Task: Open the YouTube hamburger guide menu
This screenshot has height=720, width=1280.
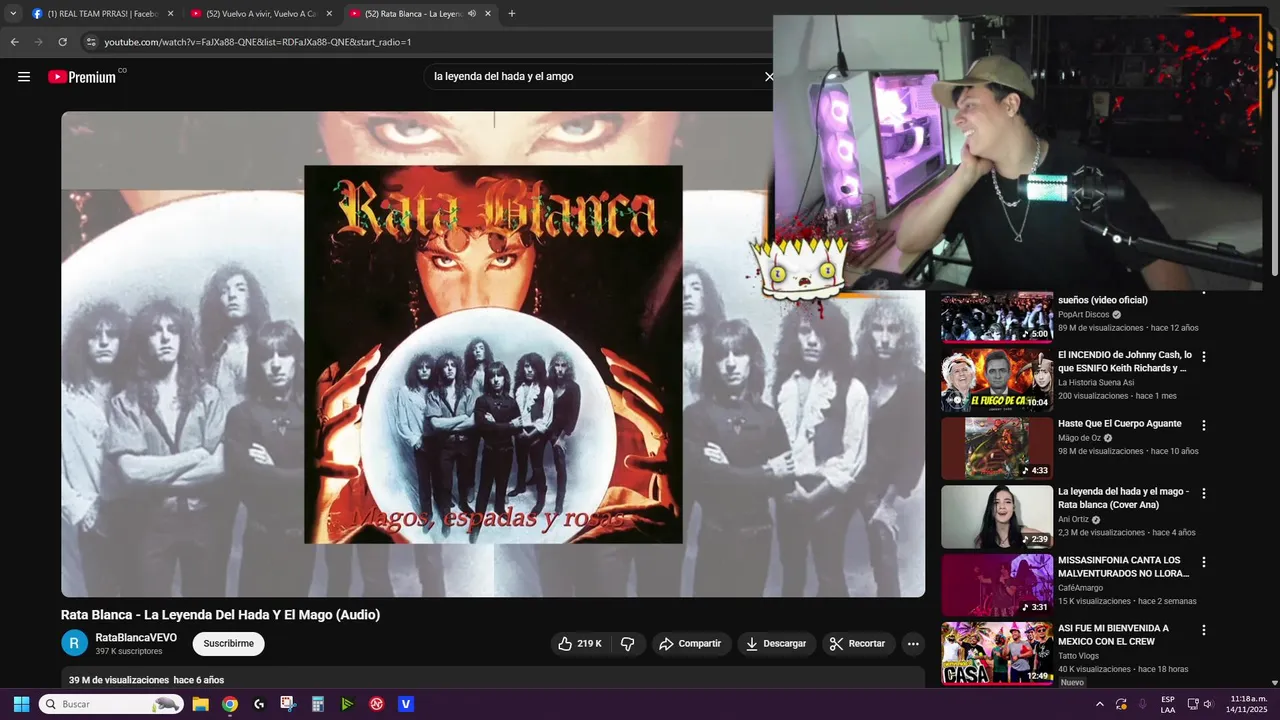Action: pyautogui.click(x=24, y=77)
